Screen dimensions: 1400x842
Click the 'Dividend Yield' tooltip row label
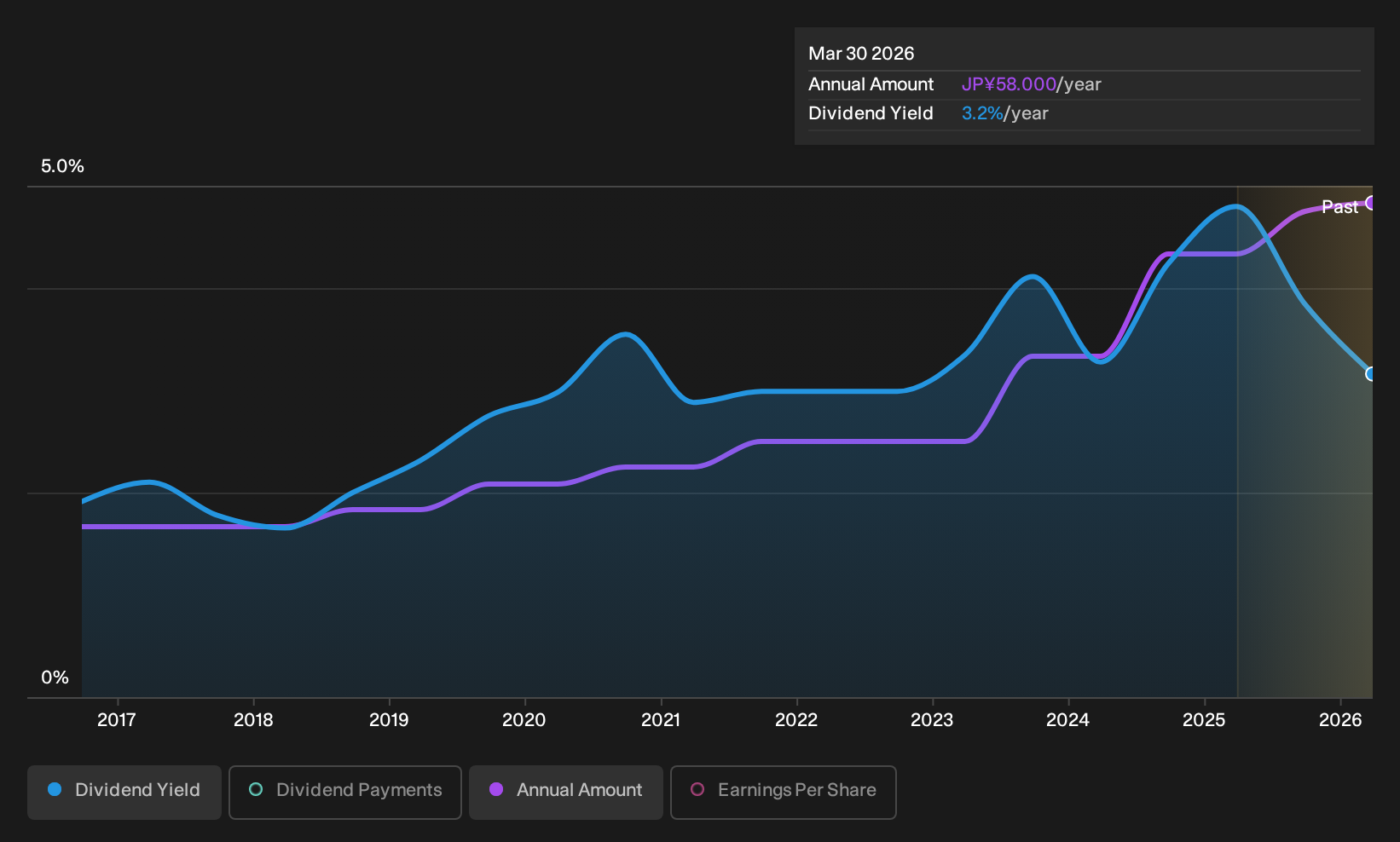(871, 113)
